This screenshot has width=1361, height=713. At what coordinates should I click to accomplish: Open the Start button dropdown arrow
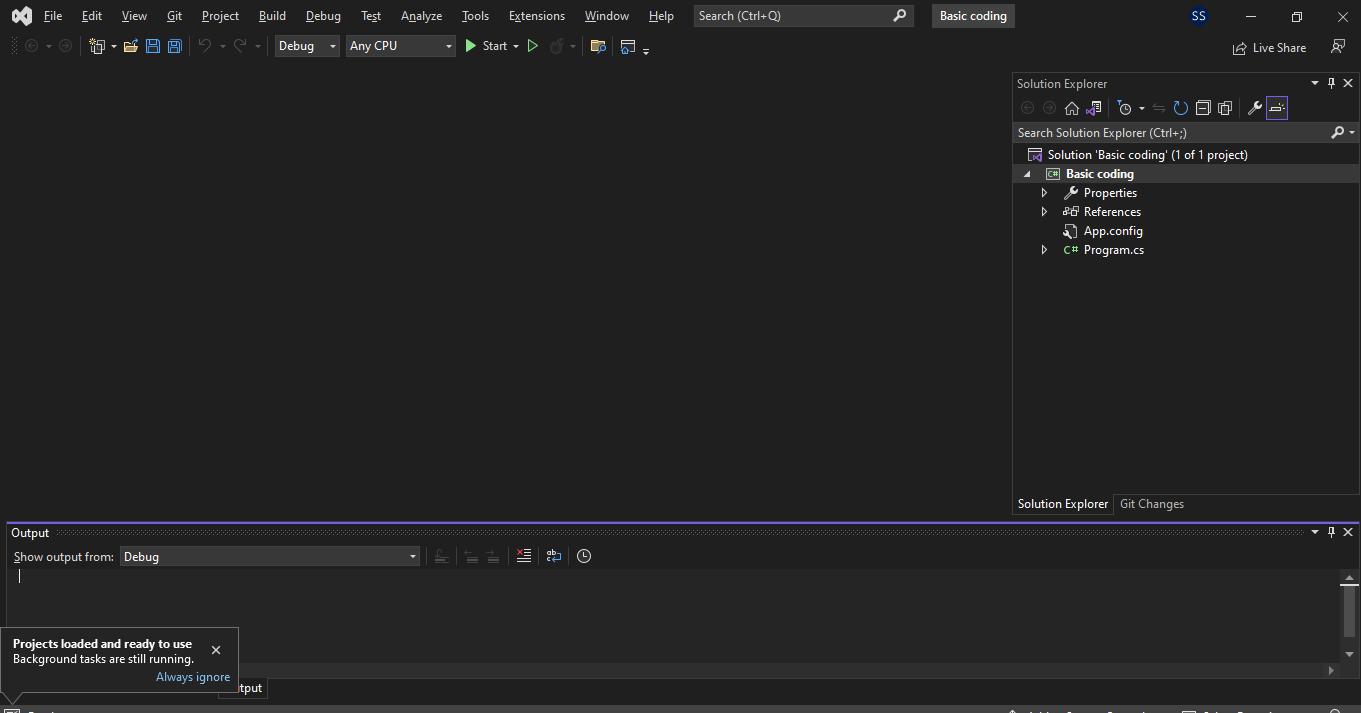click(x=516, y=47)
